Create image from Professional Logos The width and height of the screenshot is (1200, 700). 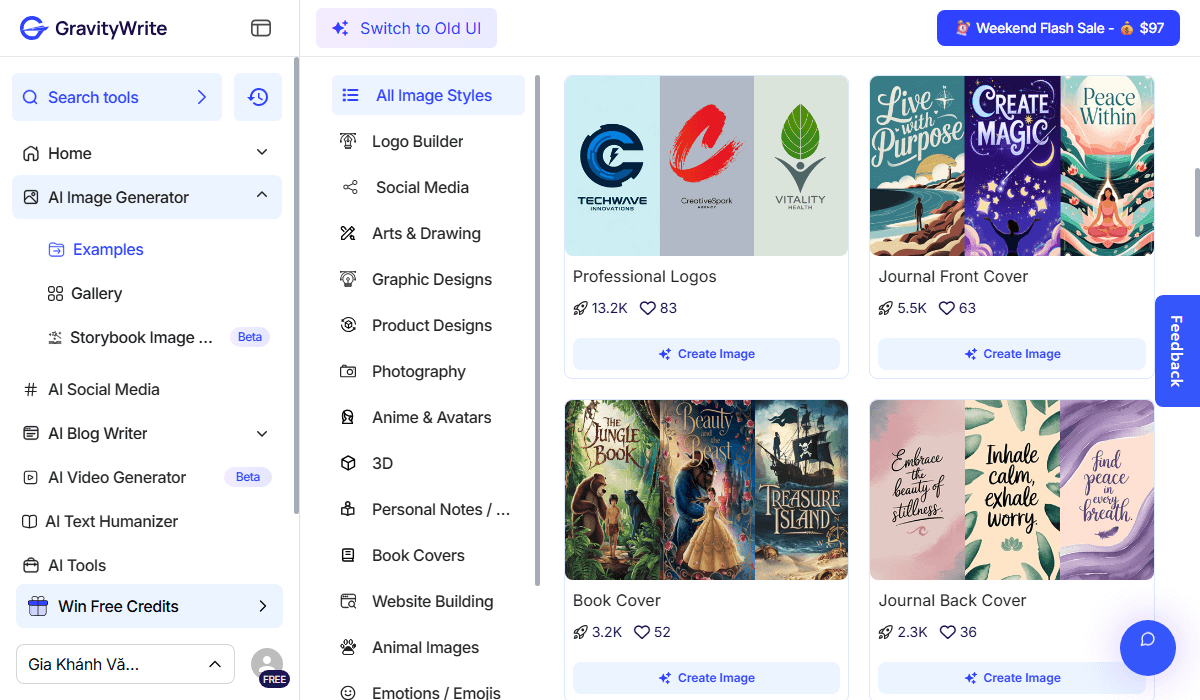tap(706, 354)
